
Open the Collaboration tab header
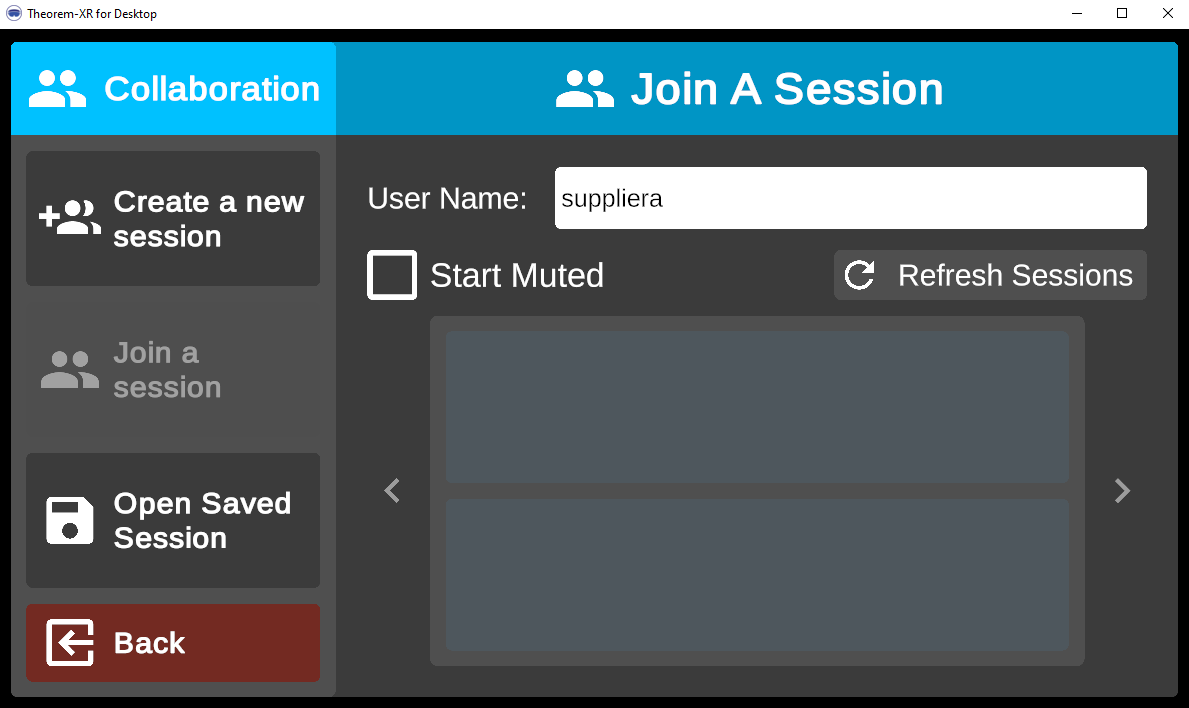[x=173, y=89]
